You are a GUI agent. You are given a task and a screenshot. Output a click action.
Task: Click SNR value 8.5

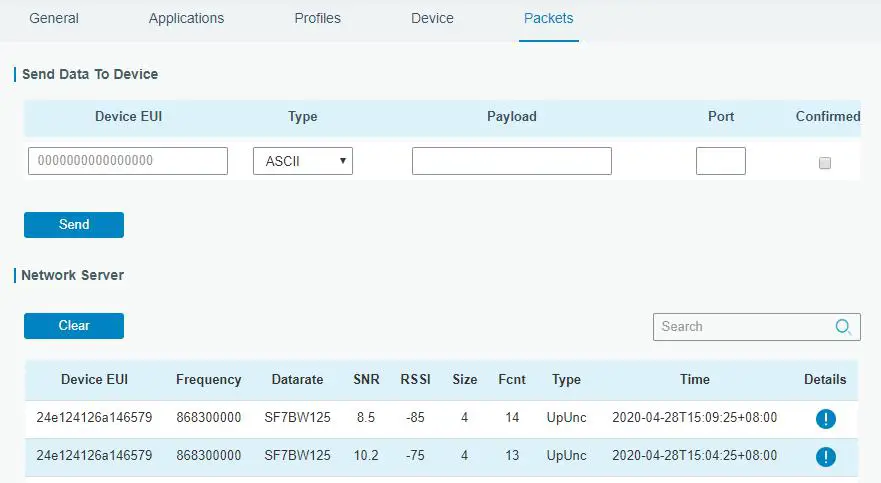tap(366, 417)
